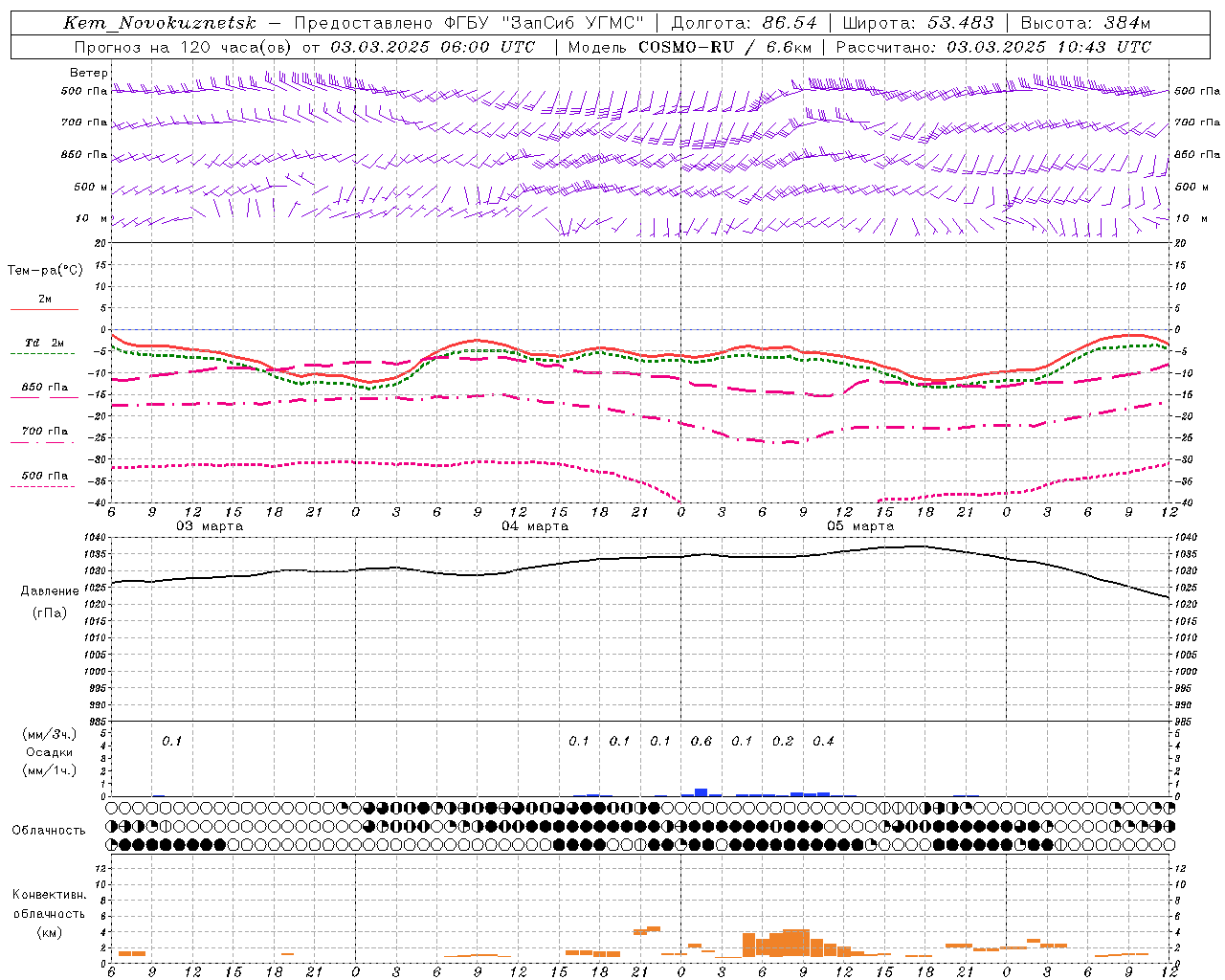
Task: Click the Давление pressure panel label
Action: (x=50, y=590)
